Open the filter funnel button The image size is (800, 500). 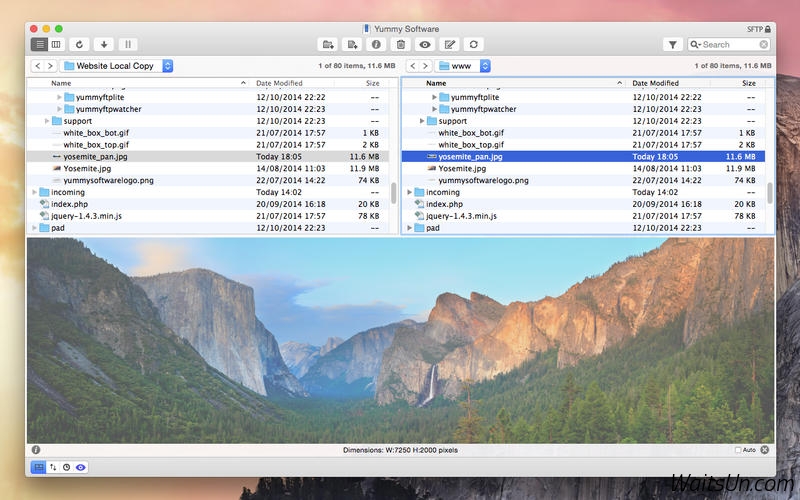coord(673,44)
